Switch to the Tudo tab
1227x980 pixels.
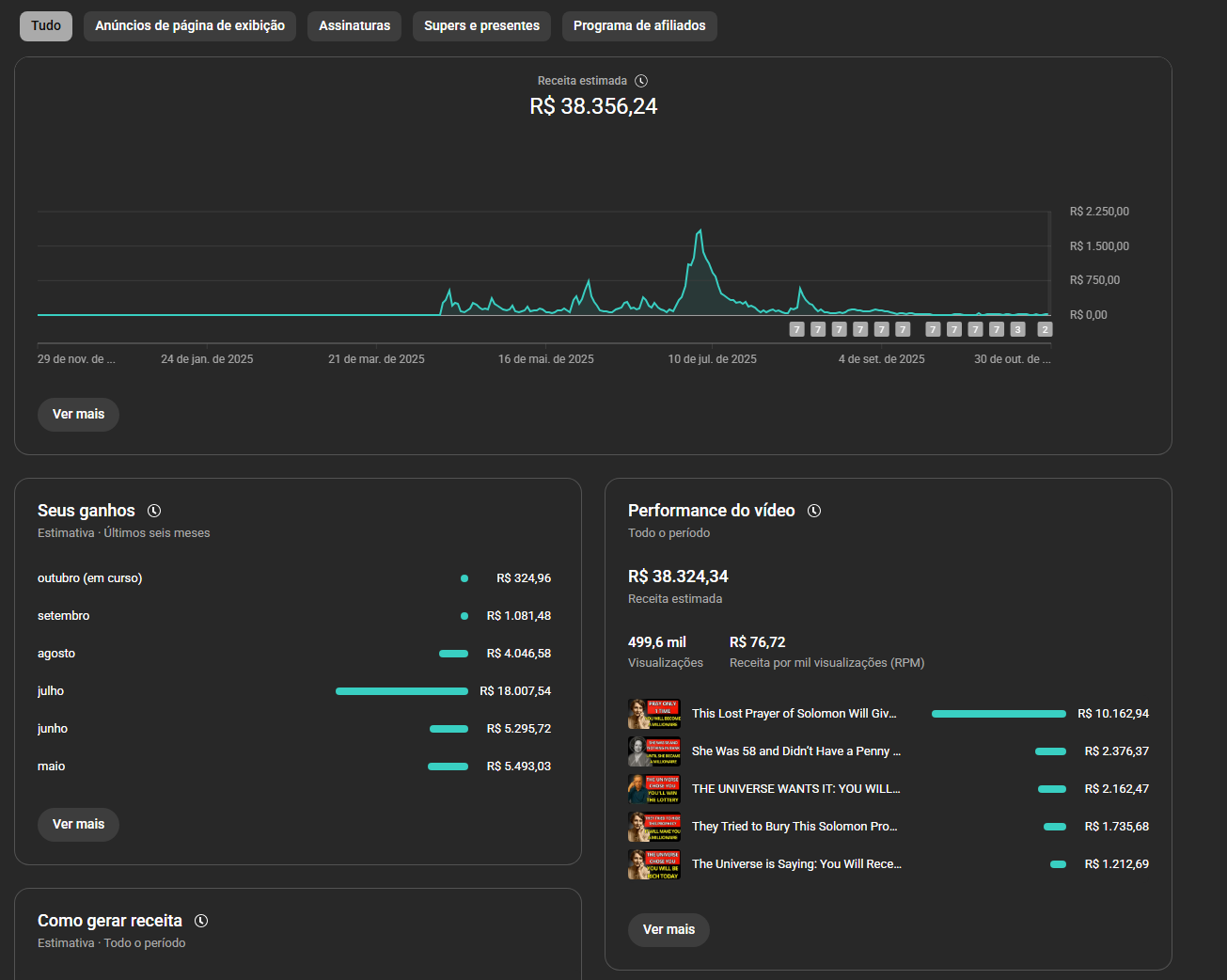coord(46,26)
